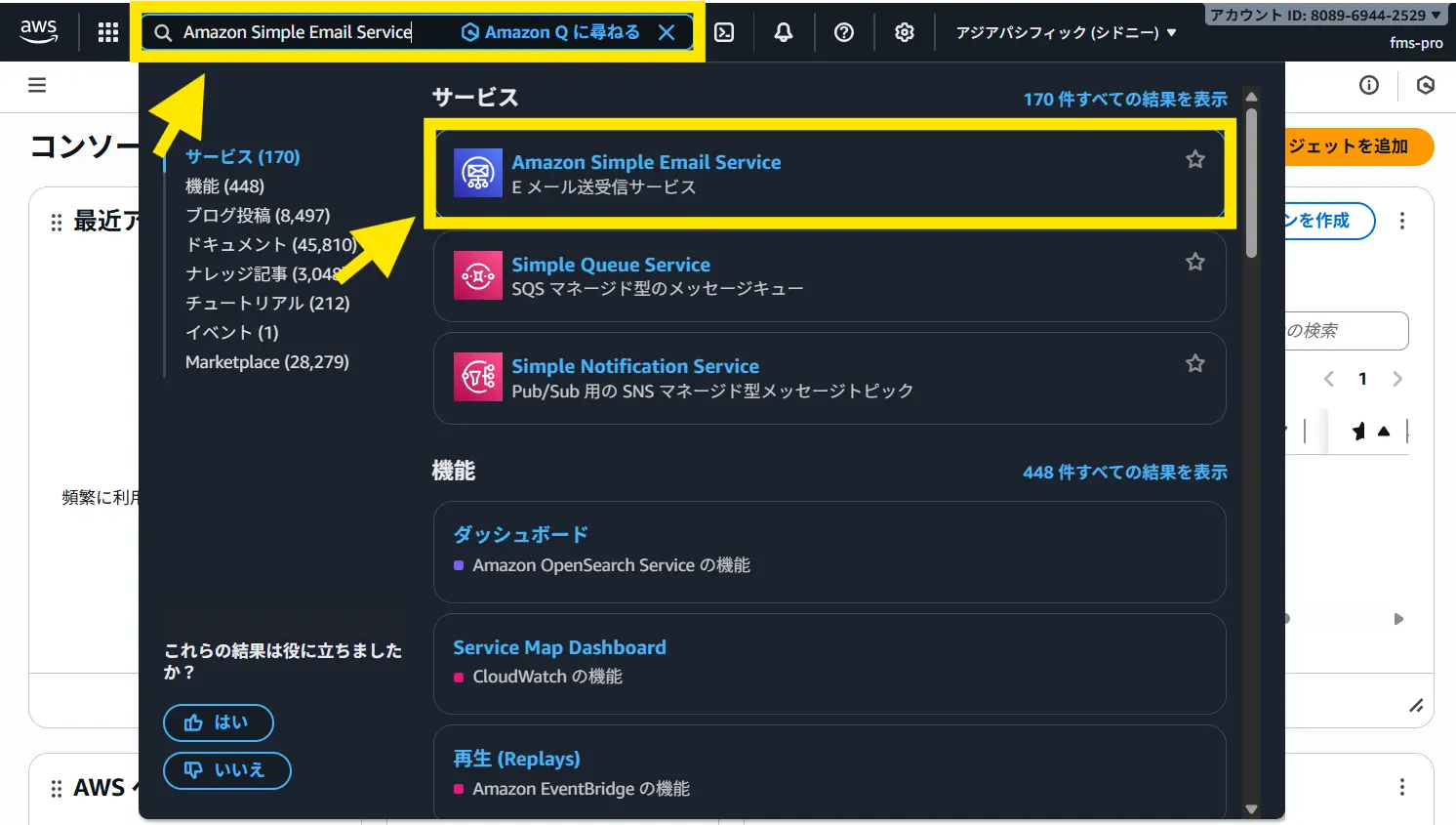
Task: Open CloudShell terminal icon
Action: (x=724, y=32)
